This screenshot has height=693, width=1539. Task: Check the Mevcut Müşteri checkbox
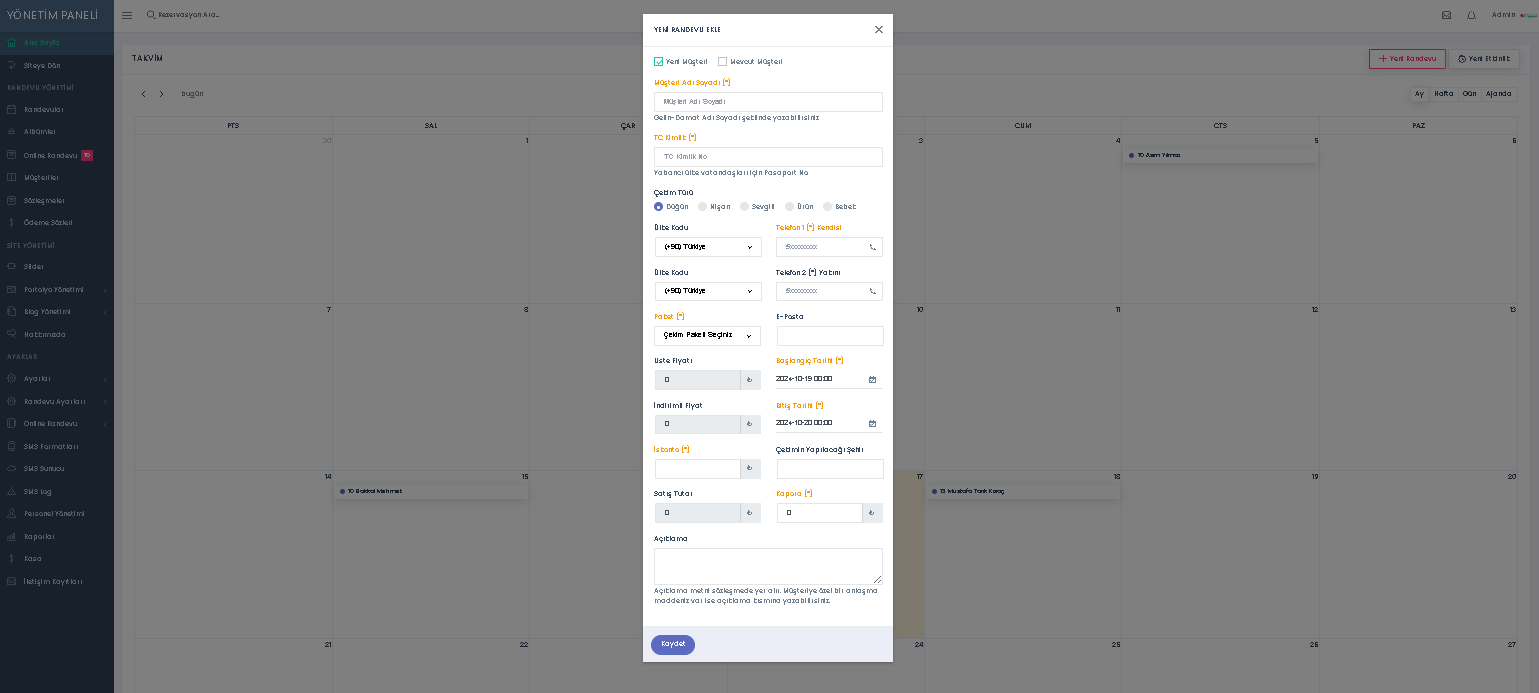pos(723,62)
